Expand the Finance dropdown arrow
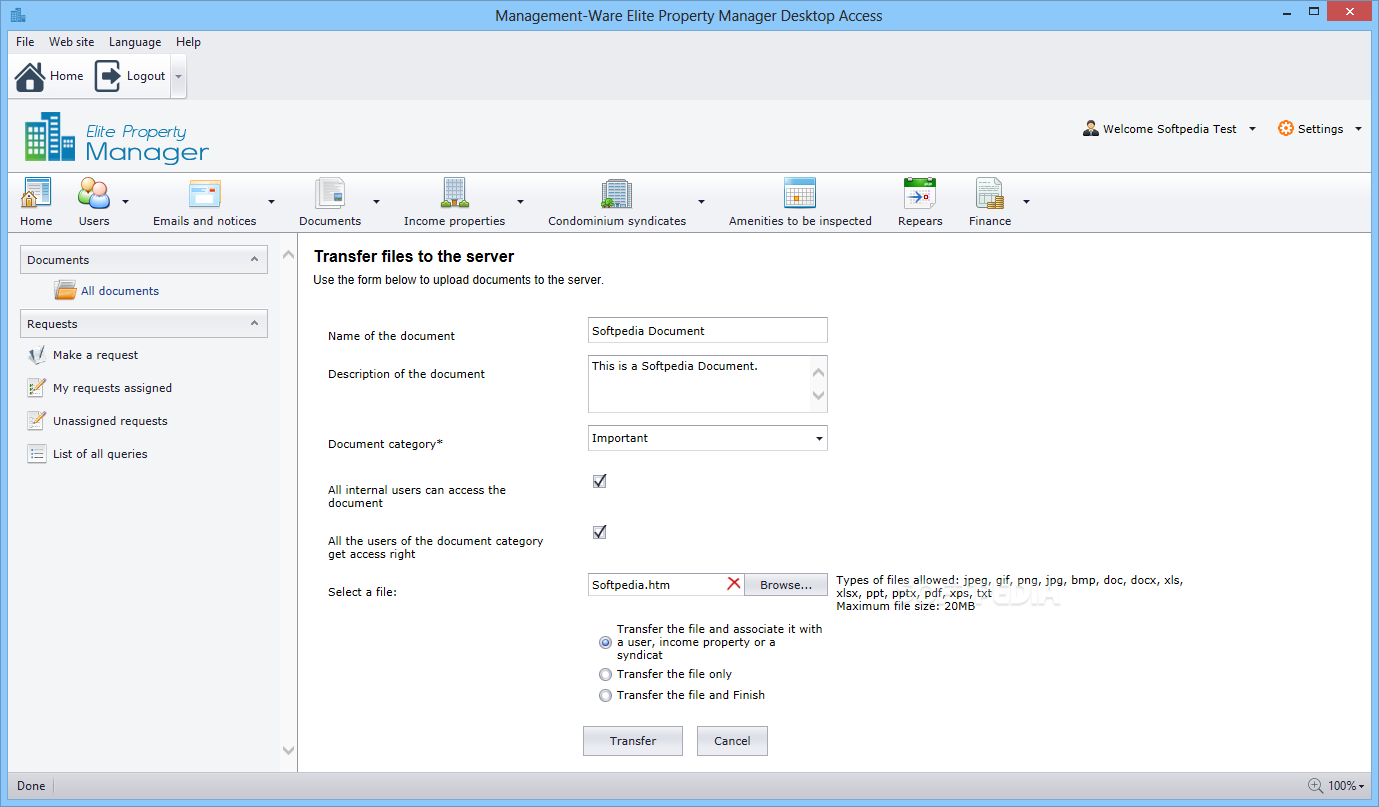Screen dimensions: 1379x807 [1025, 201]
